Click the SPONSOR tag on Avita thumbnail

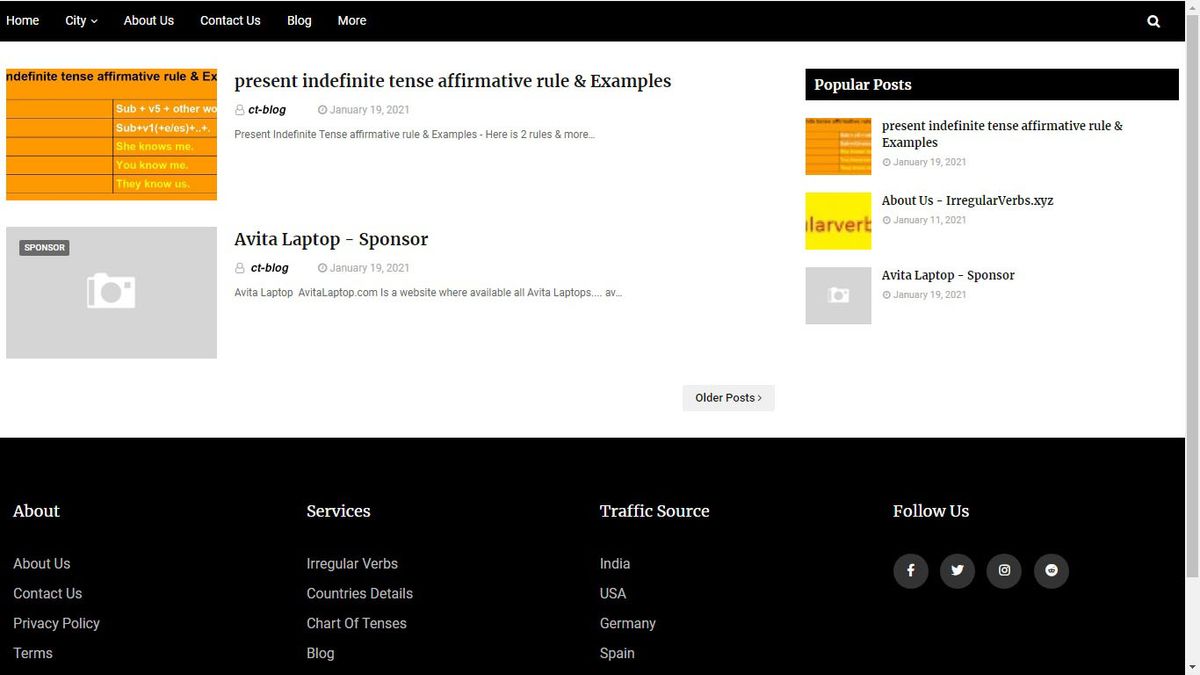click(44, 247)
